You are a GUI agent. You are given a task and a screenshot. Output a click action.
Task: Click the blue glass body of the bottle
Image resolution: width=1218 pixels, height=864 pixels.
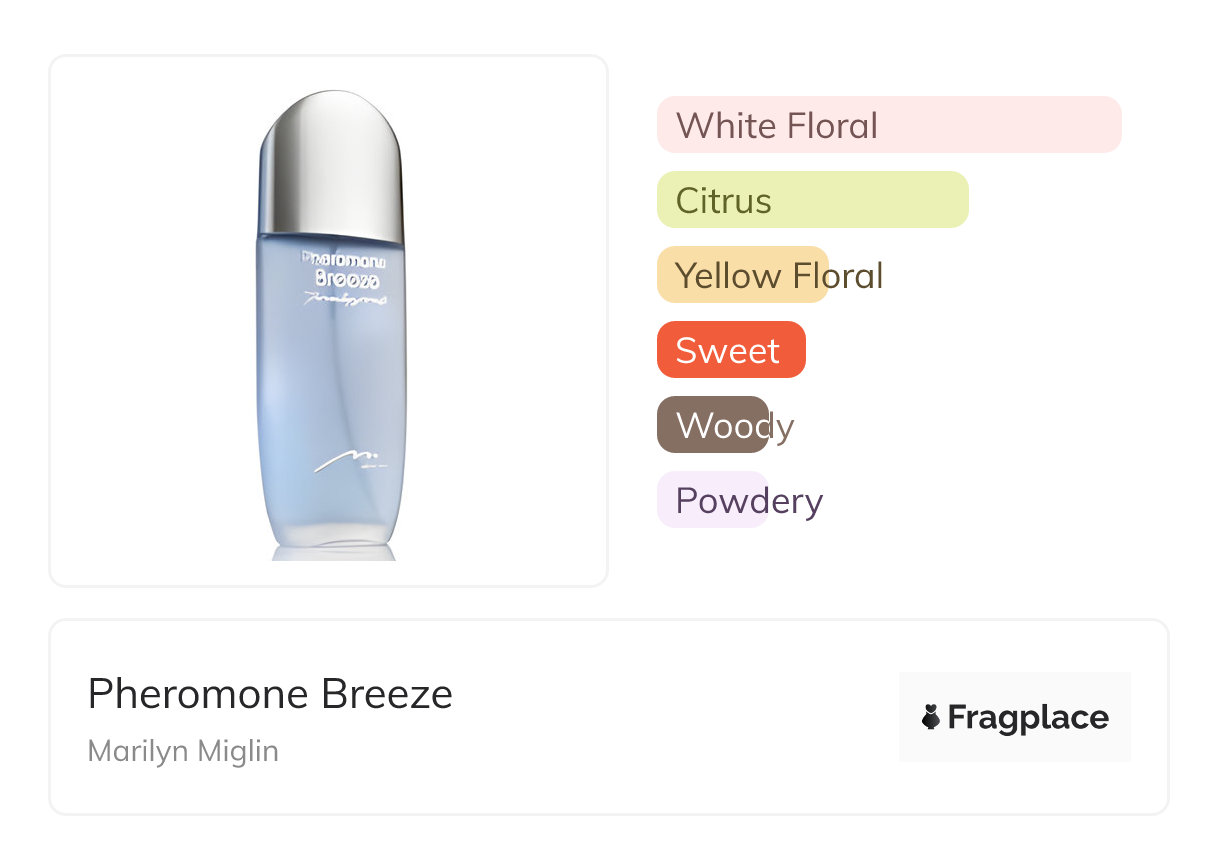pos(330,380)
